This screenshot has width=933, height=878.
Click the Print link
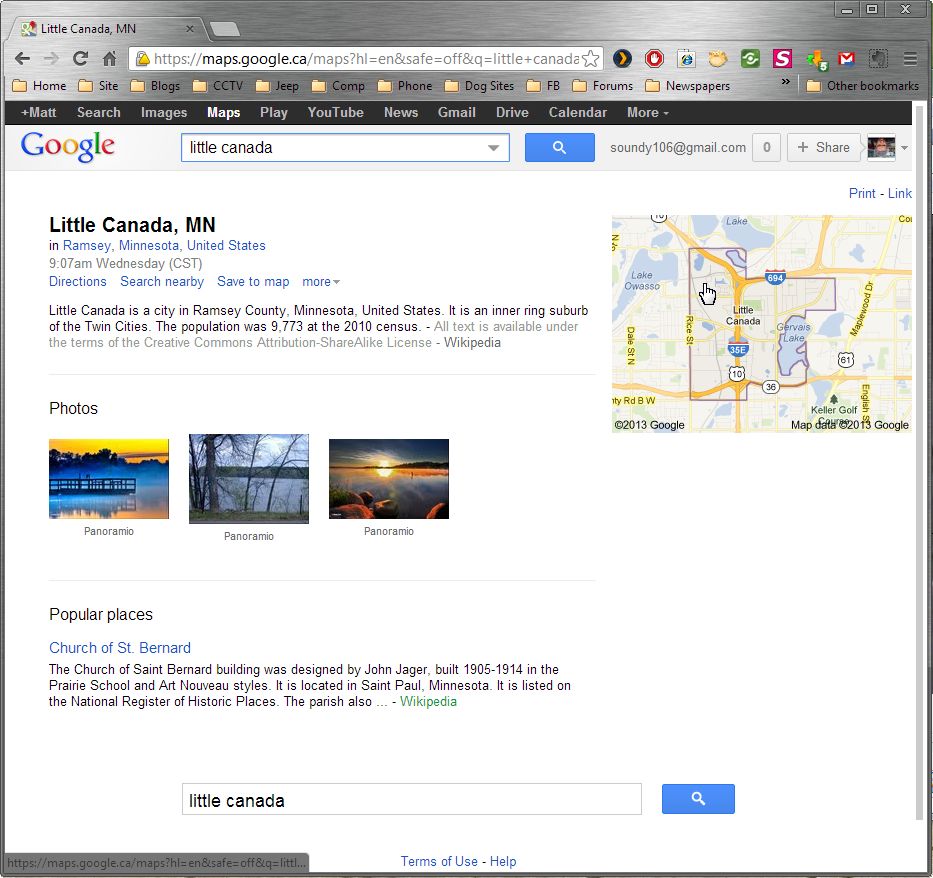(862, 193)
